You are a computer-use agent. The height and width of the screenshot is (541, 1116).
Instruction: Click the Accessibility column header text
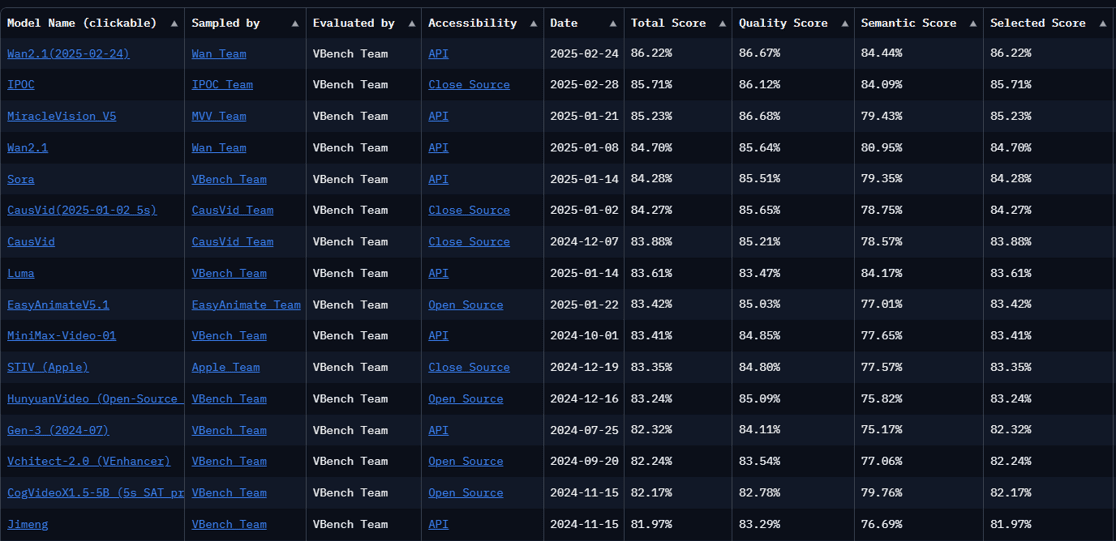coord(473,23)
